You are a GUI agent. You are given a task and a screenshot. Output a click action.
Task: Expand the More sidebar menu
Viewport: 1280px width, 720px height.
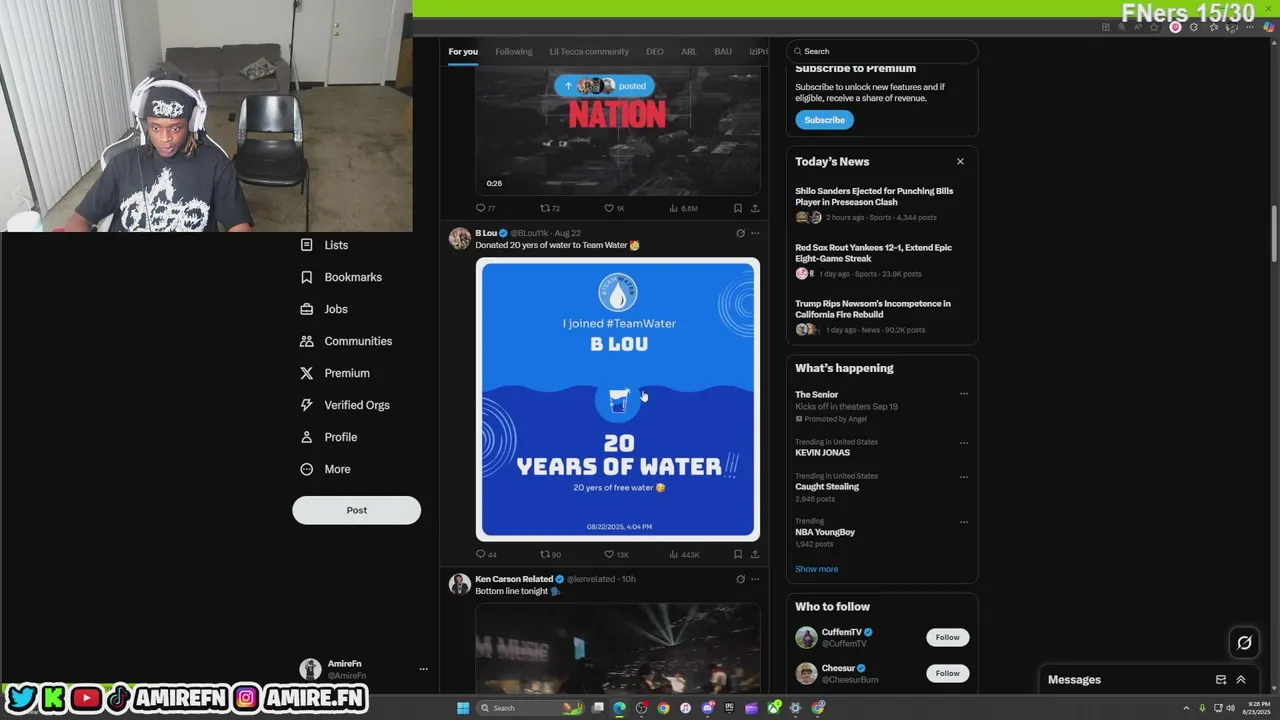325,469
